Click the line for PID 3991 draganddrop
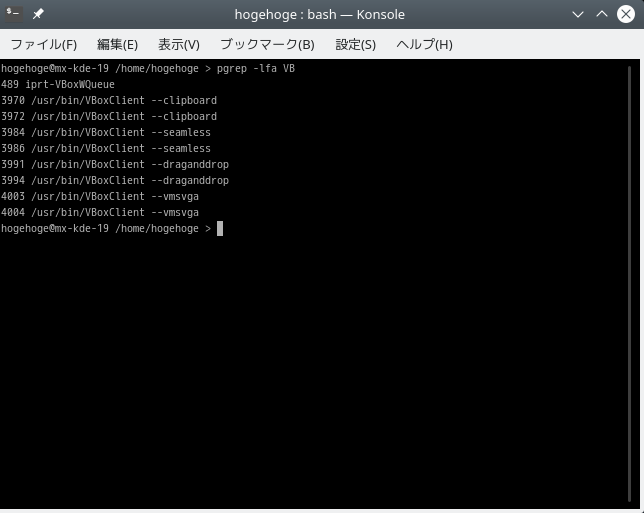The image size is (644, 513). click(115, 164)
